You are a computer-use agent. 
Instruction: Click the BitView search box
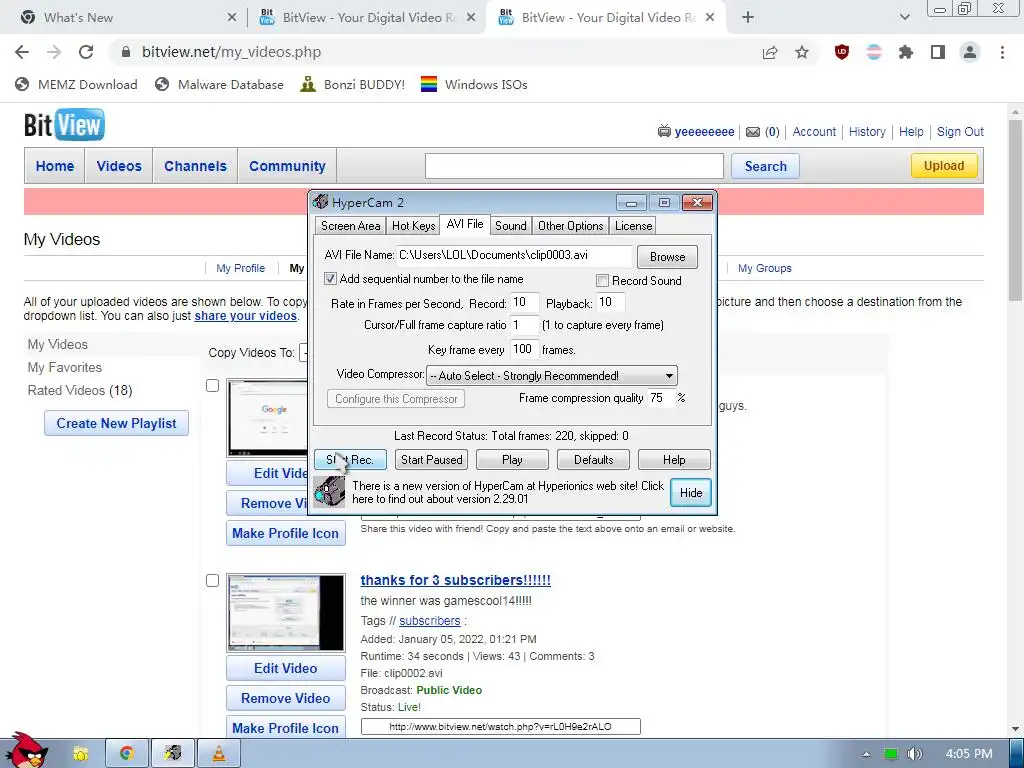[574, 166]
